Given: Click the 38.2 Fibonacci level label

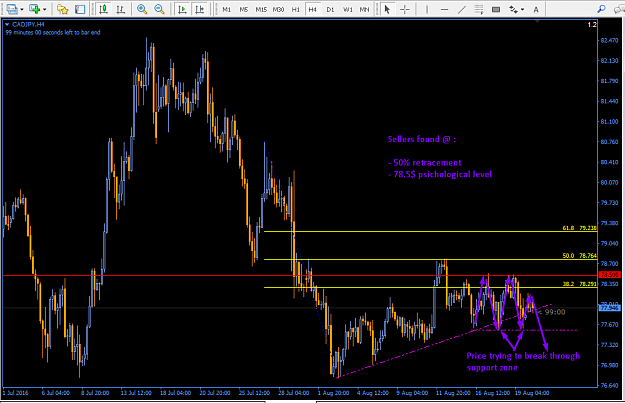Looking at the screenshot, I should [x=580, y=284].
